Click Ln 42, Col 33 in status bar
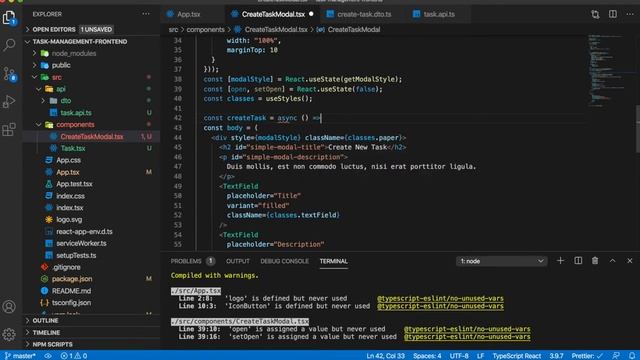This screenshot has width=640, height=360. [x=385, y=356]
